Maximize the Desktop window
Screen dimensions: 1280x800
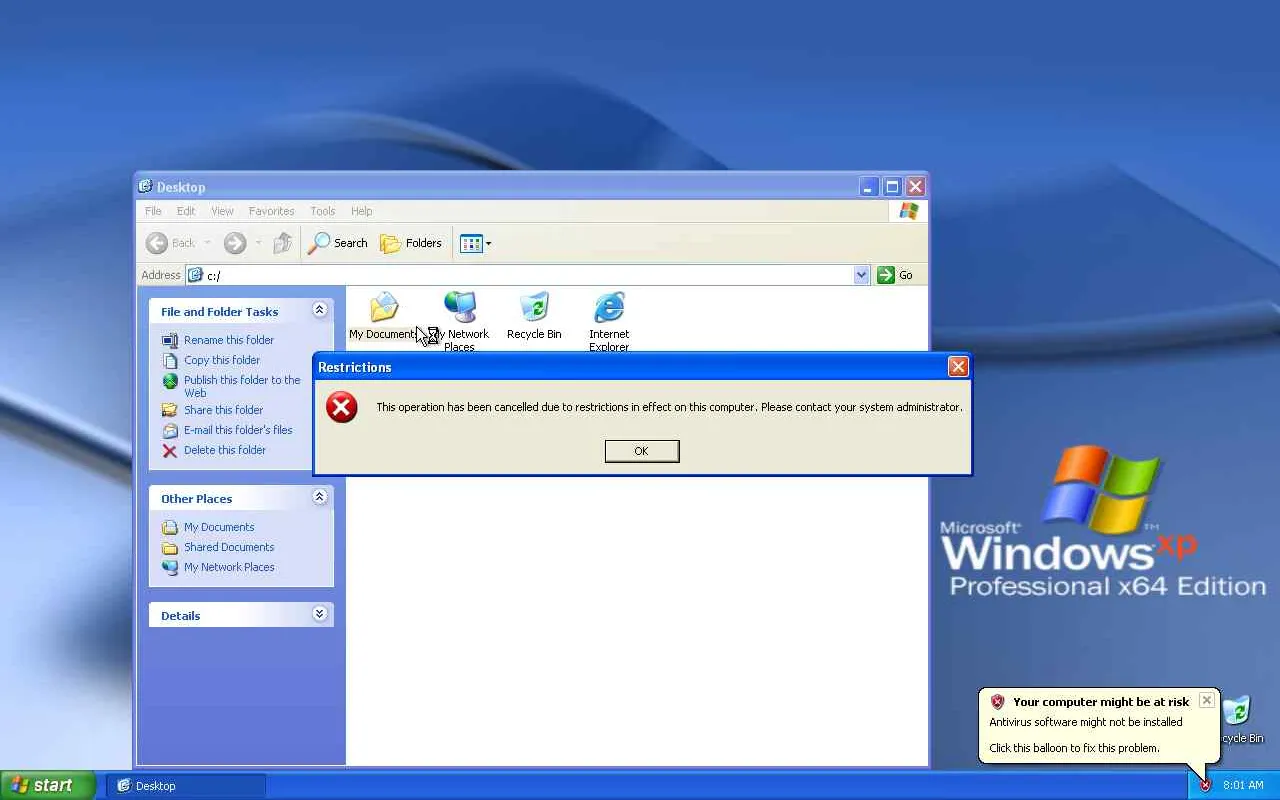click(891, 186)
